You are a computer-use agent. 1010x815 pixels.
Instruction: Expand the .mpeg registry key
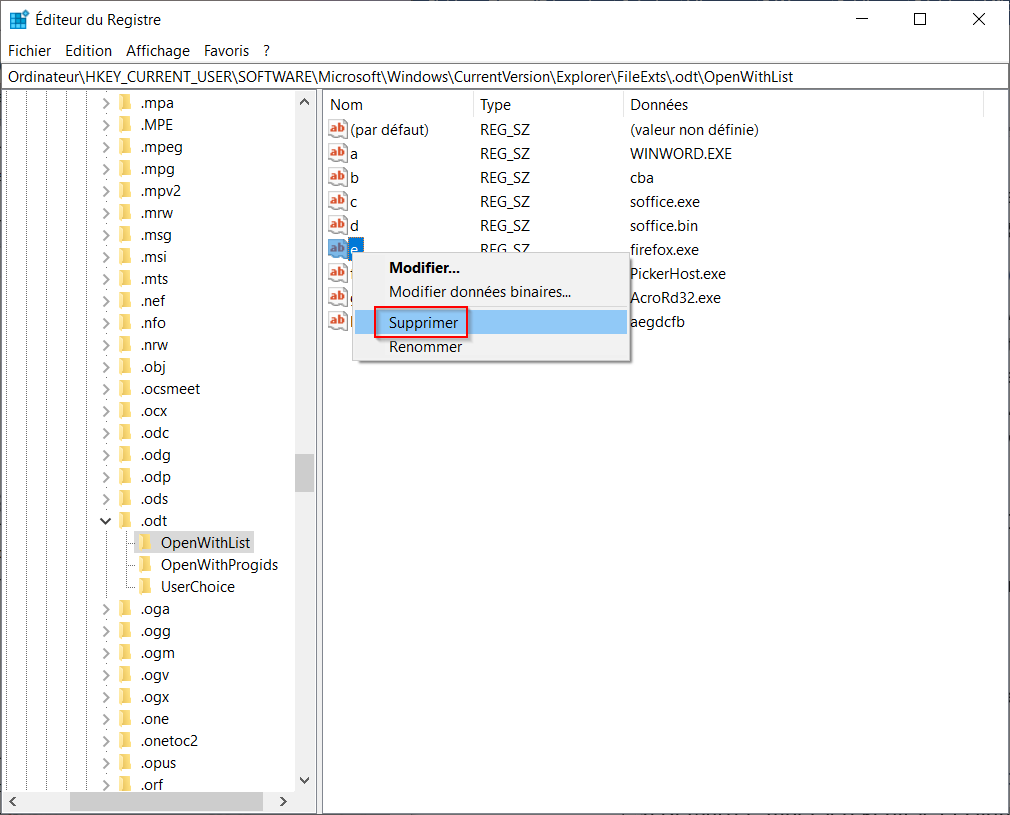point(106,147)
